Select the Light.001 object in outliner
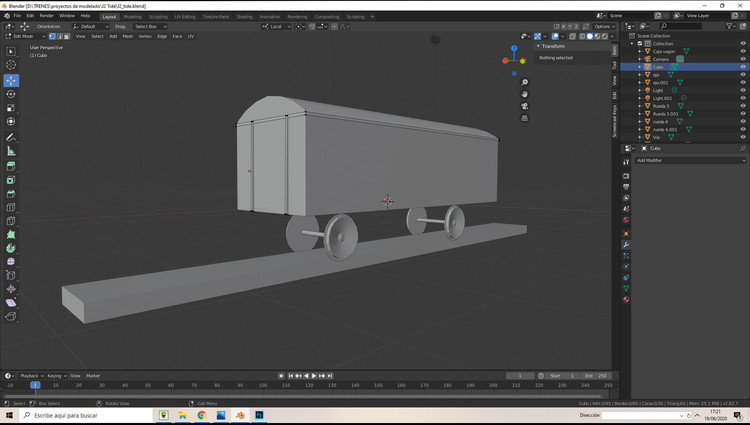 (662, 98)
